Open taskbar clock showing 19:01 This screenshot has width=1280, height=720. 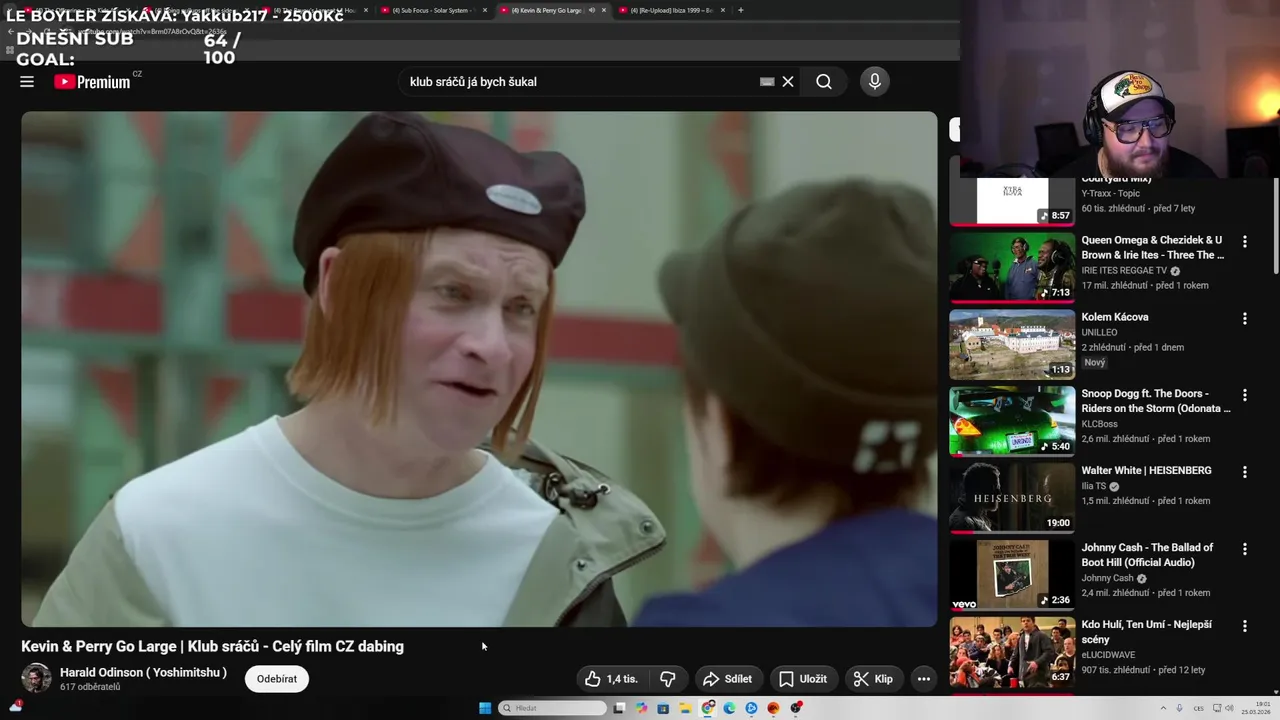click(1256, 708)
